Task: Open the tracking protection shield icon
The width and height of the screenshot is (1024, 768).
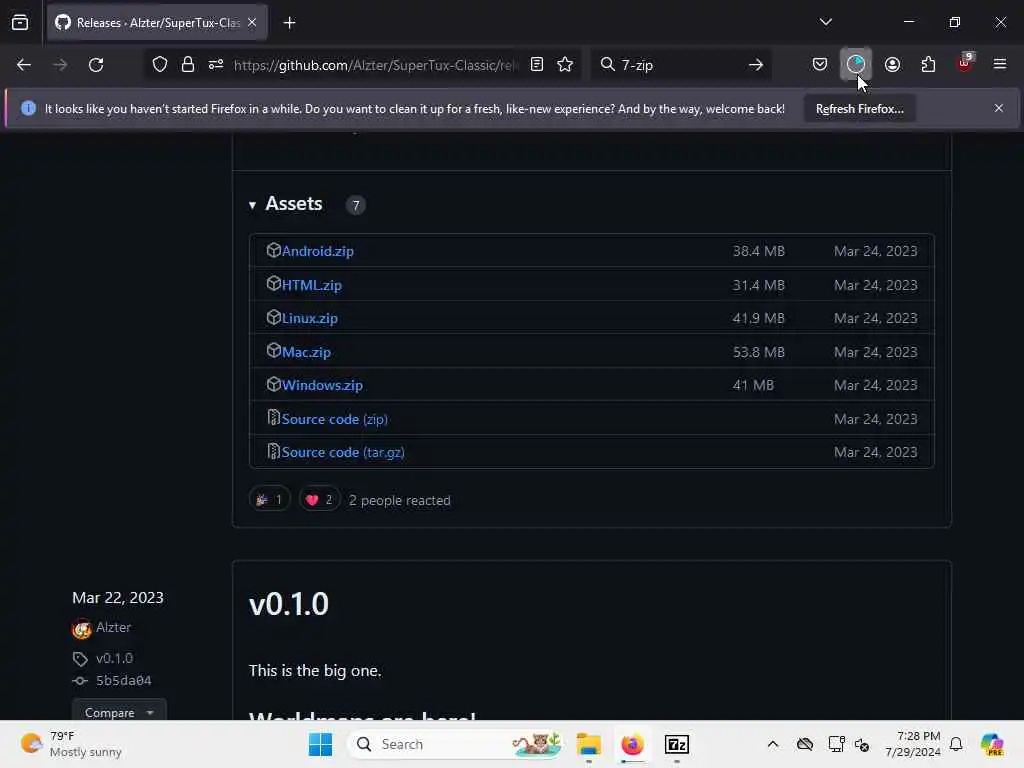Action: 160,65
